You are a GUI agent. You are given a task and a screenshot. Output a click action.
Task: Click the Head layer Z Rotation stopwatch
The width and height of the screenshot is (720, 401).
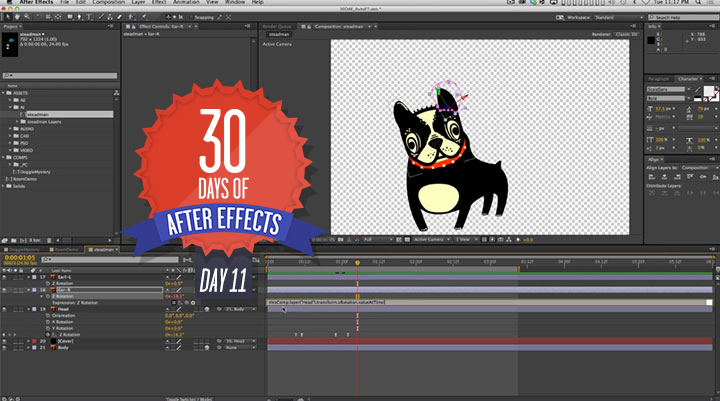coord(48,335)
